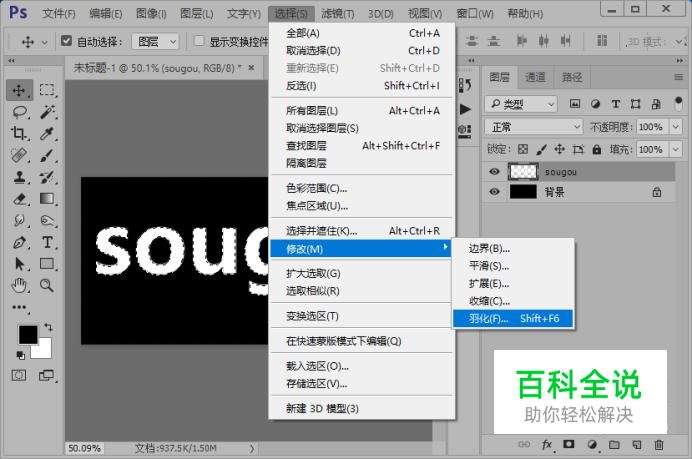Select the Gradient tool

click(x=47, y=199)
